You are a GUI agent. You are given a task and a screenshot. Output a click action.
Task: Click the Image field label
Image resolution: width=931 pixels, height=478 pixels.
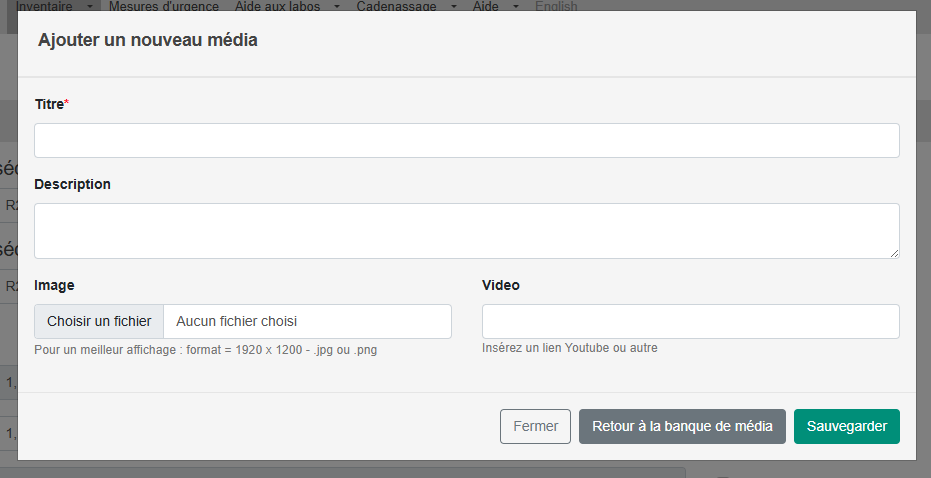54,285
